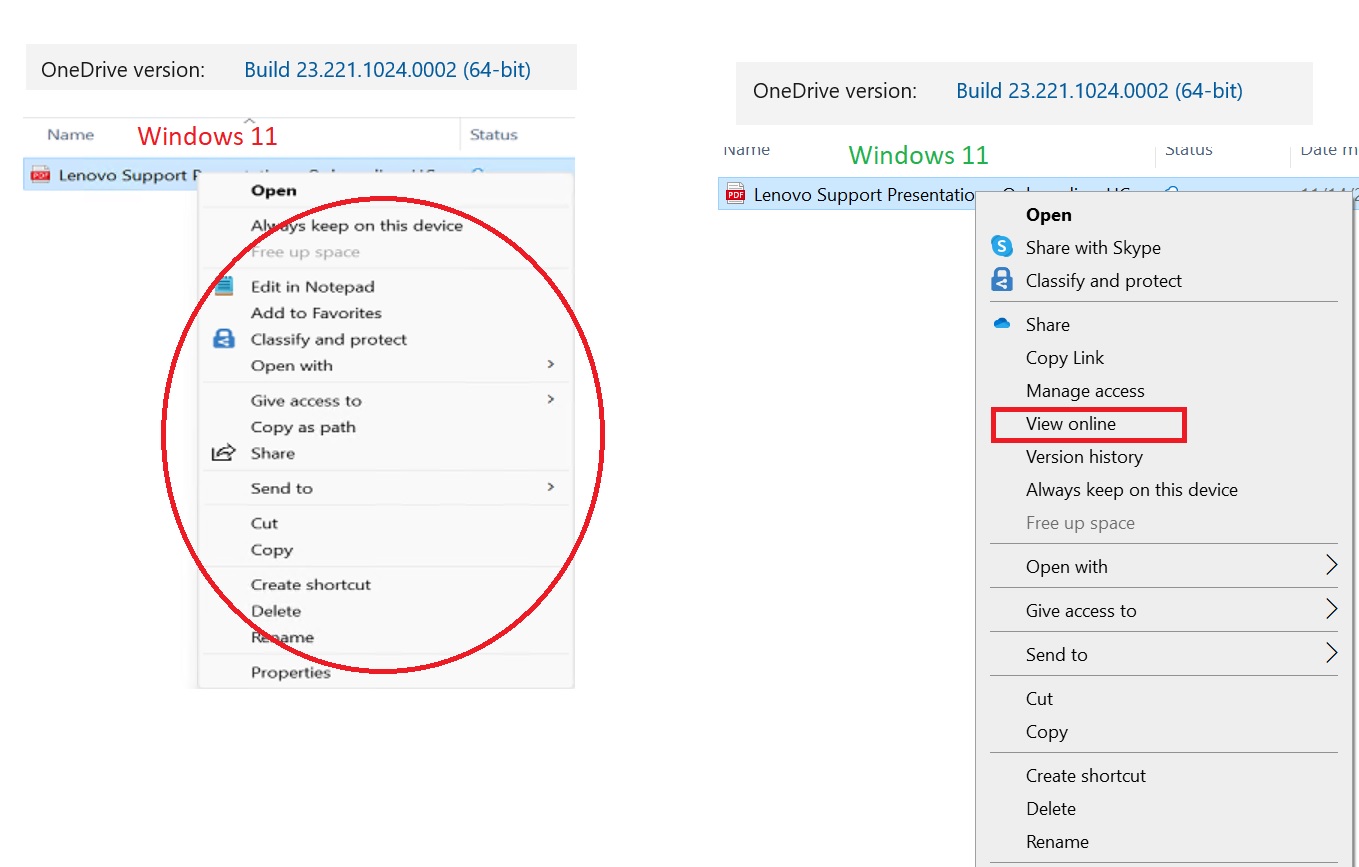Image resolution: width=1359 pixels, height=867 pixels.
Task: Click the Notepad icon beside Edit in Notepad
Action: coord(224,286)
